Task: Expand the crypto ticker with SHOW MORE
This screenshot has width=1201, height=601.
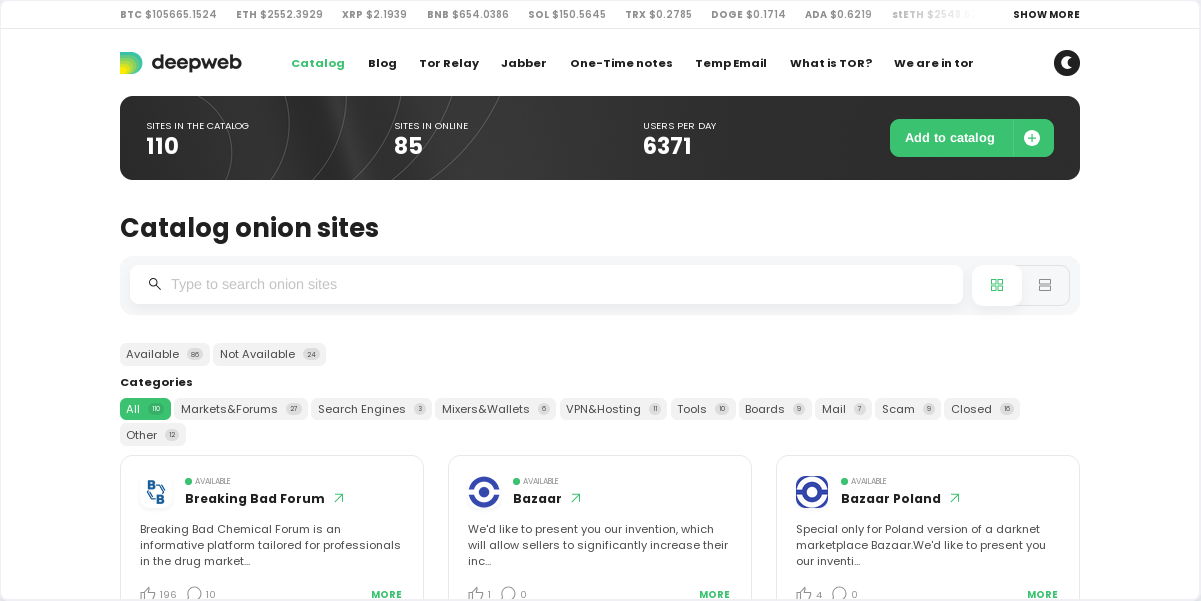Action: [x=1046, y=14]
